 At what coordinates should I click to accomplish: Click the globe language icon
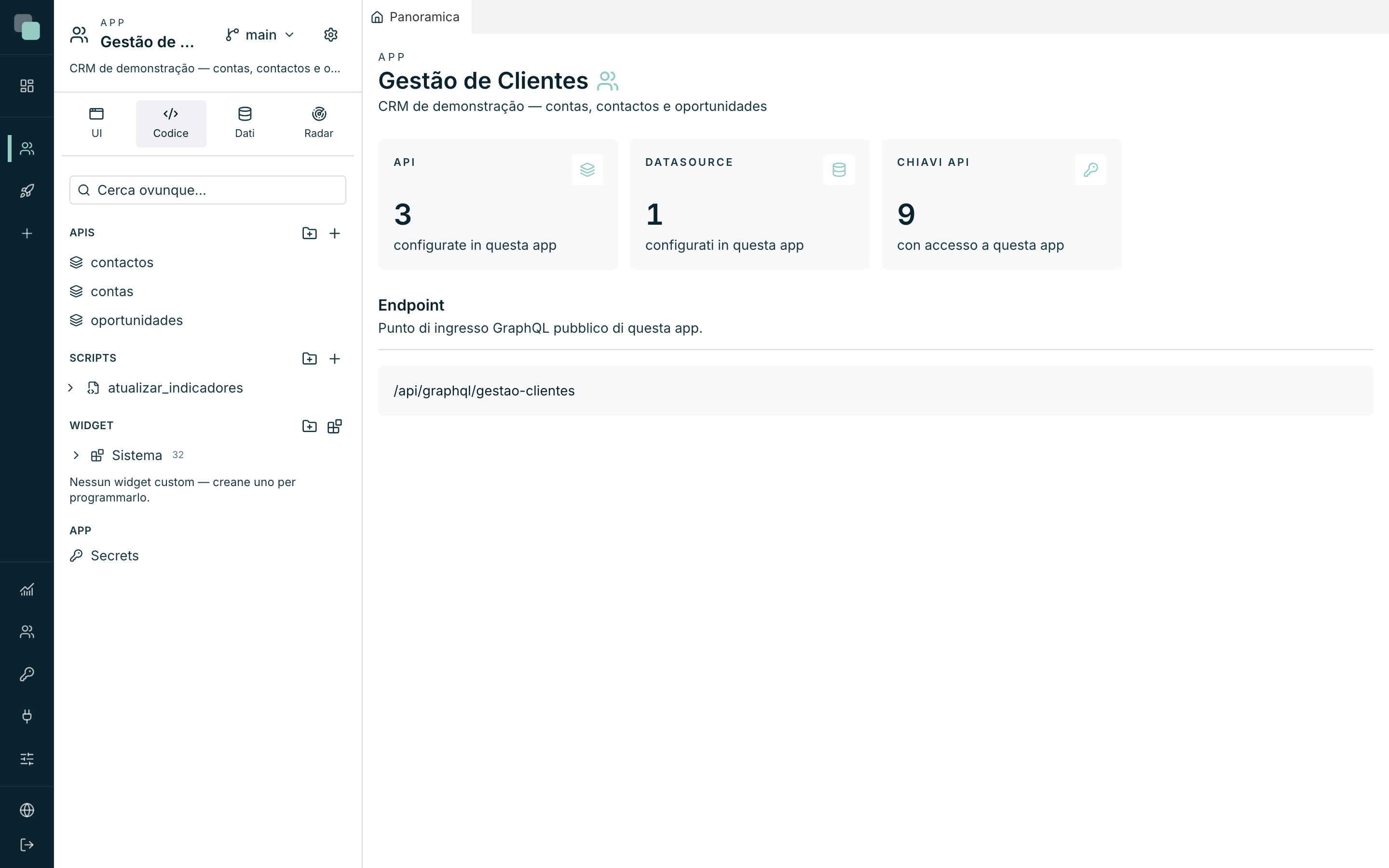[27, 810]
